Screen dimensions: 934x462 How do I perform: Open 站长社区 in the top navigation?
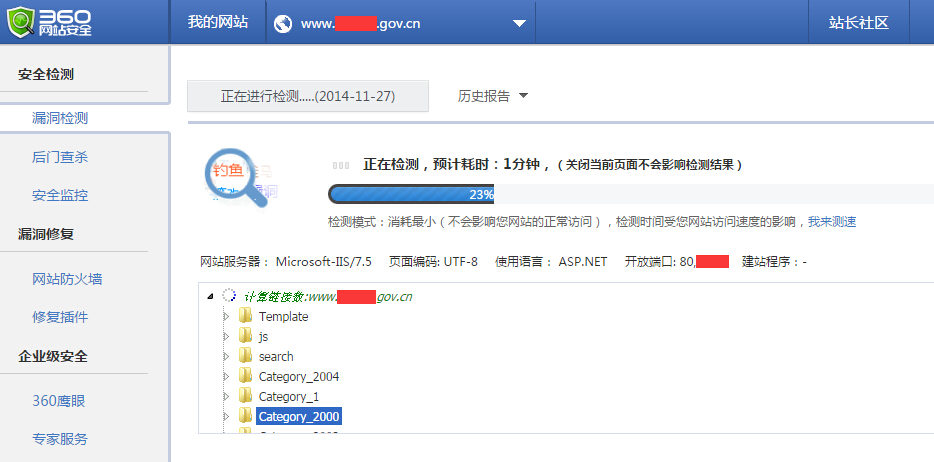point(858,23)
